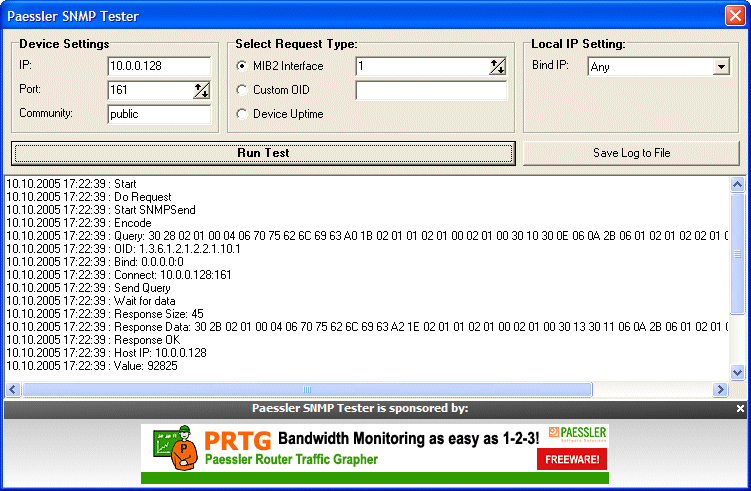
Task: Click the 'Send Query' log line
Action: coord(88,288)
